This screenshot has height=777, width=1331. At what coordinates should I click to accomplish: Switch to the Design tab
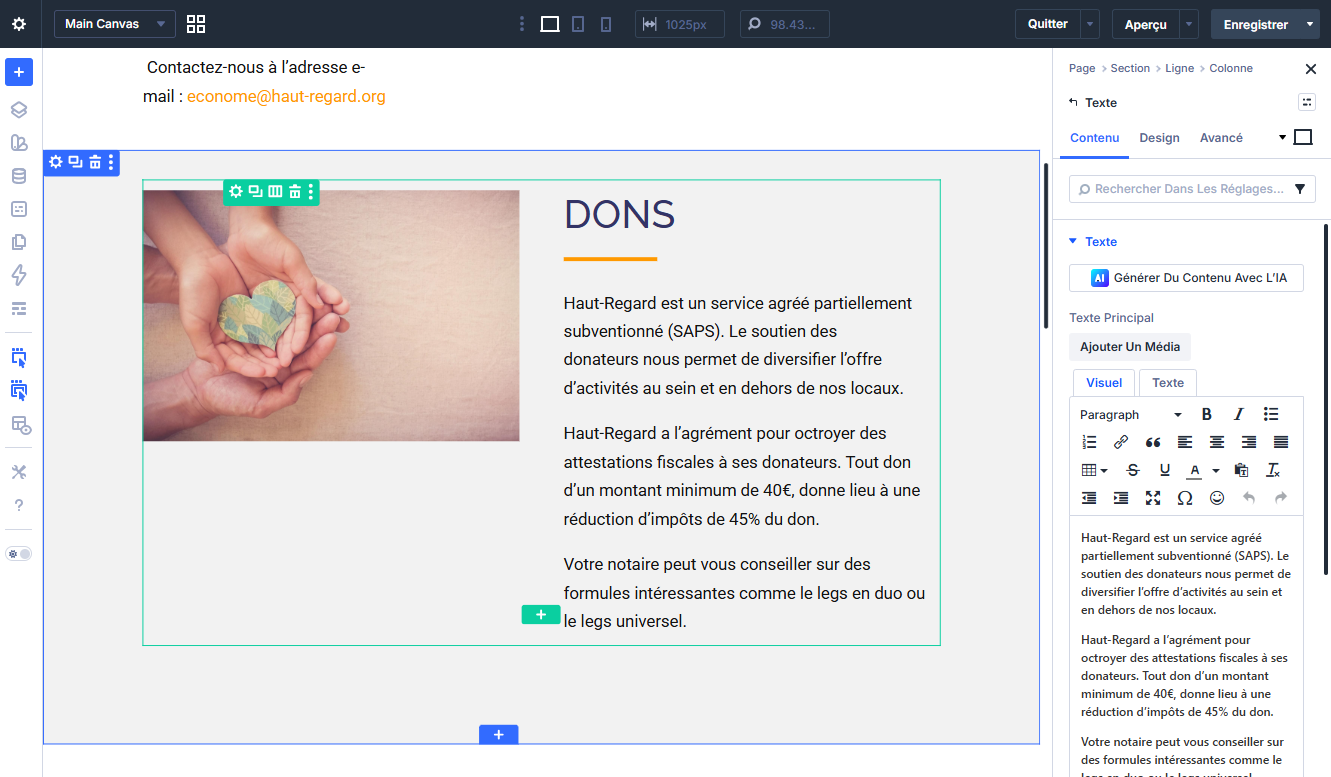pyautogui.click(x=1159, y=137)
